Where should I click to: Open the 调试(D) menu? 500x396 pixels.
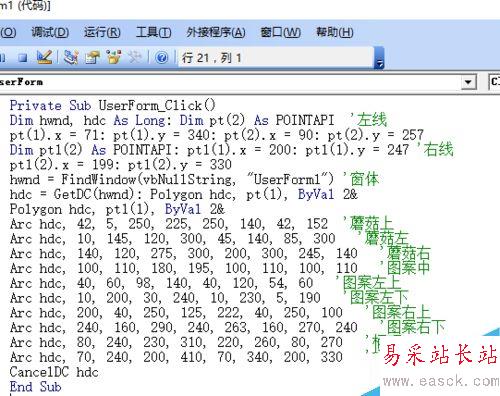point(50,32)
